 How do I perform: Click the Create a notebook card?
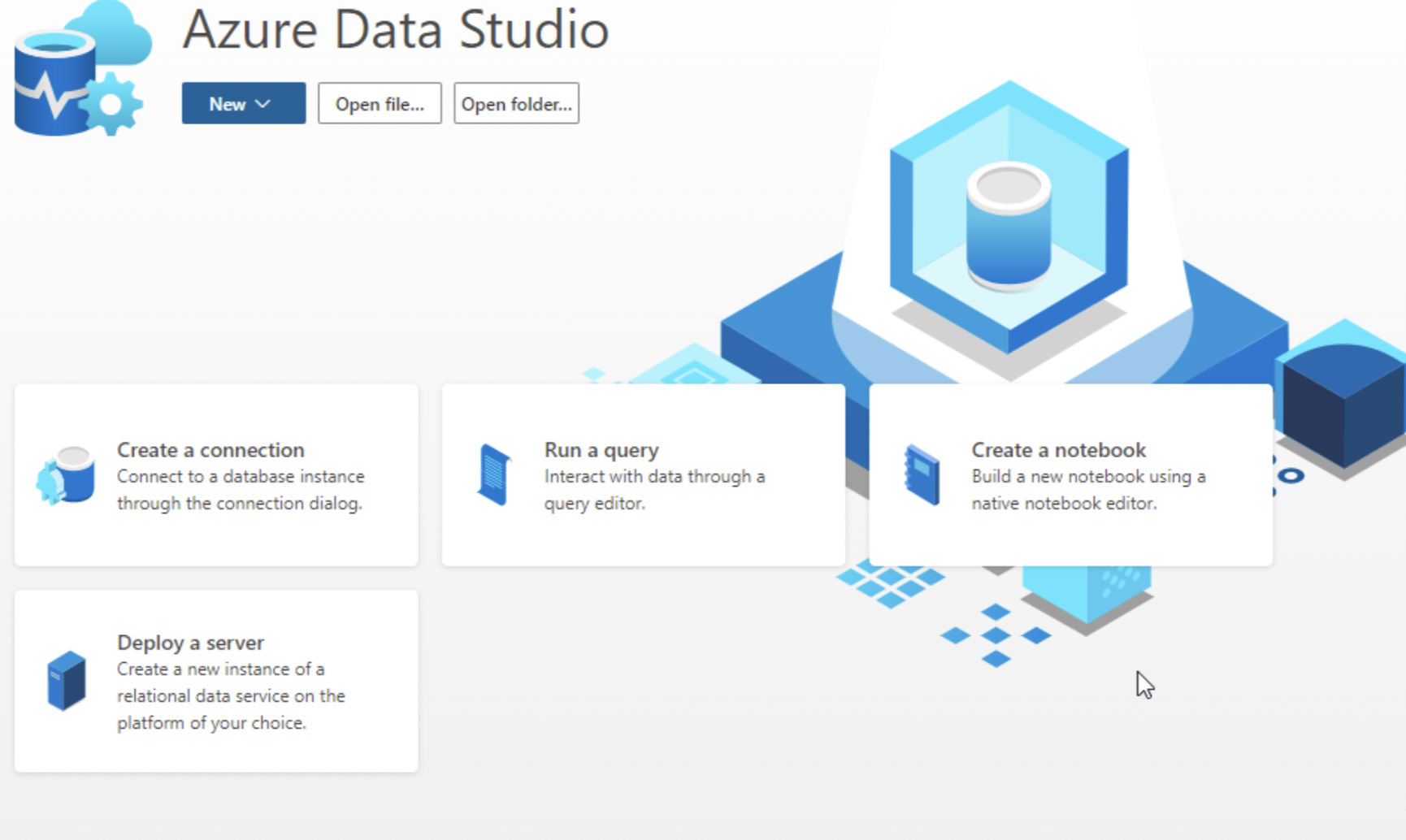(1070, 475)
